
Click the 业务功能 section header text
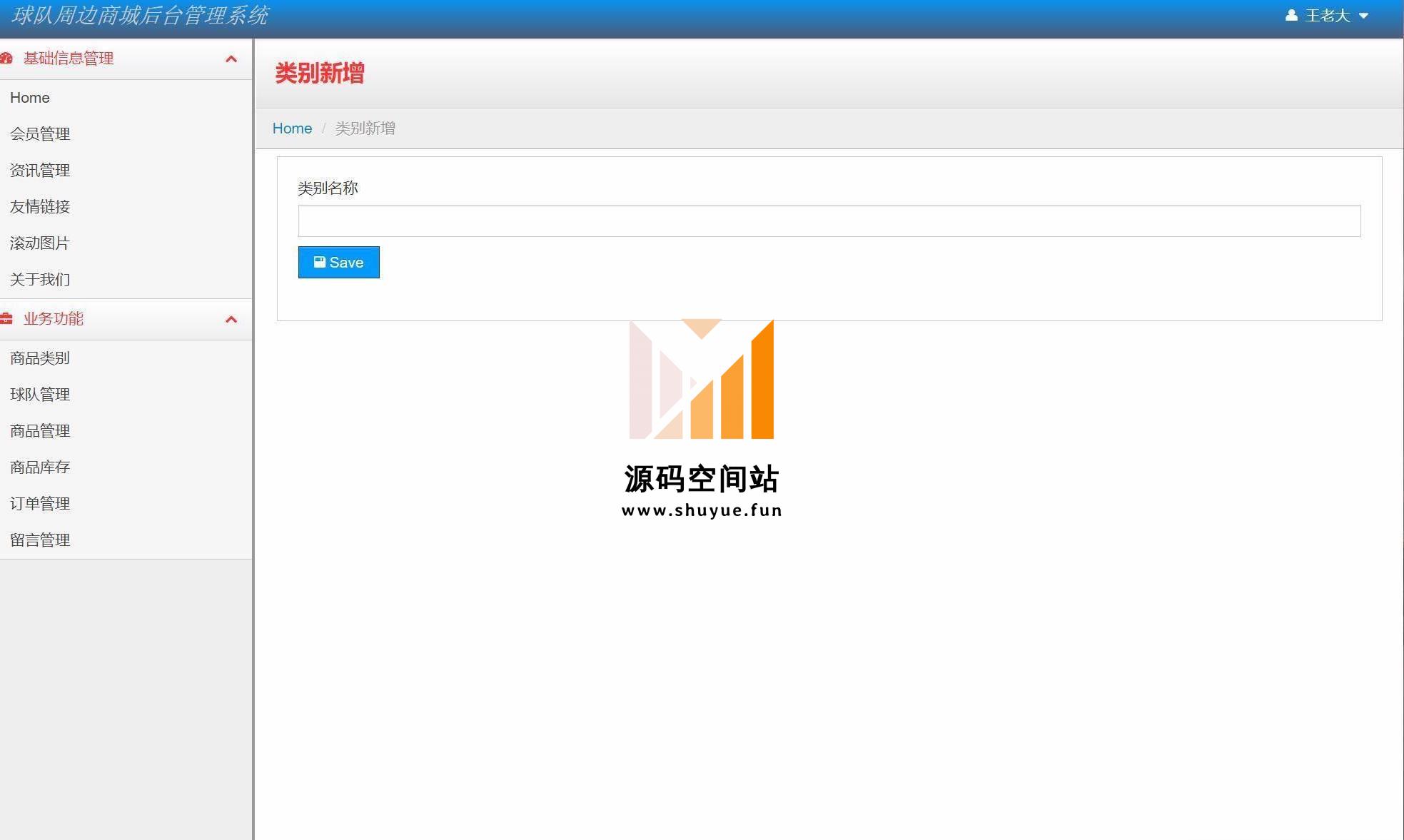(x=54, y=319)
